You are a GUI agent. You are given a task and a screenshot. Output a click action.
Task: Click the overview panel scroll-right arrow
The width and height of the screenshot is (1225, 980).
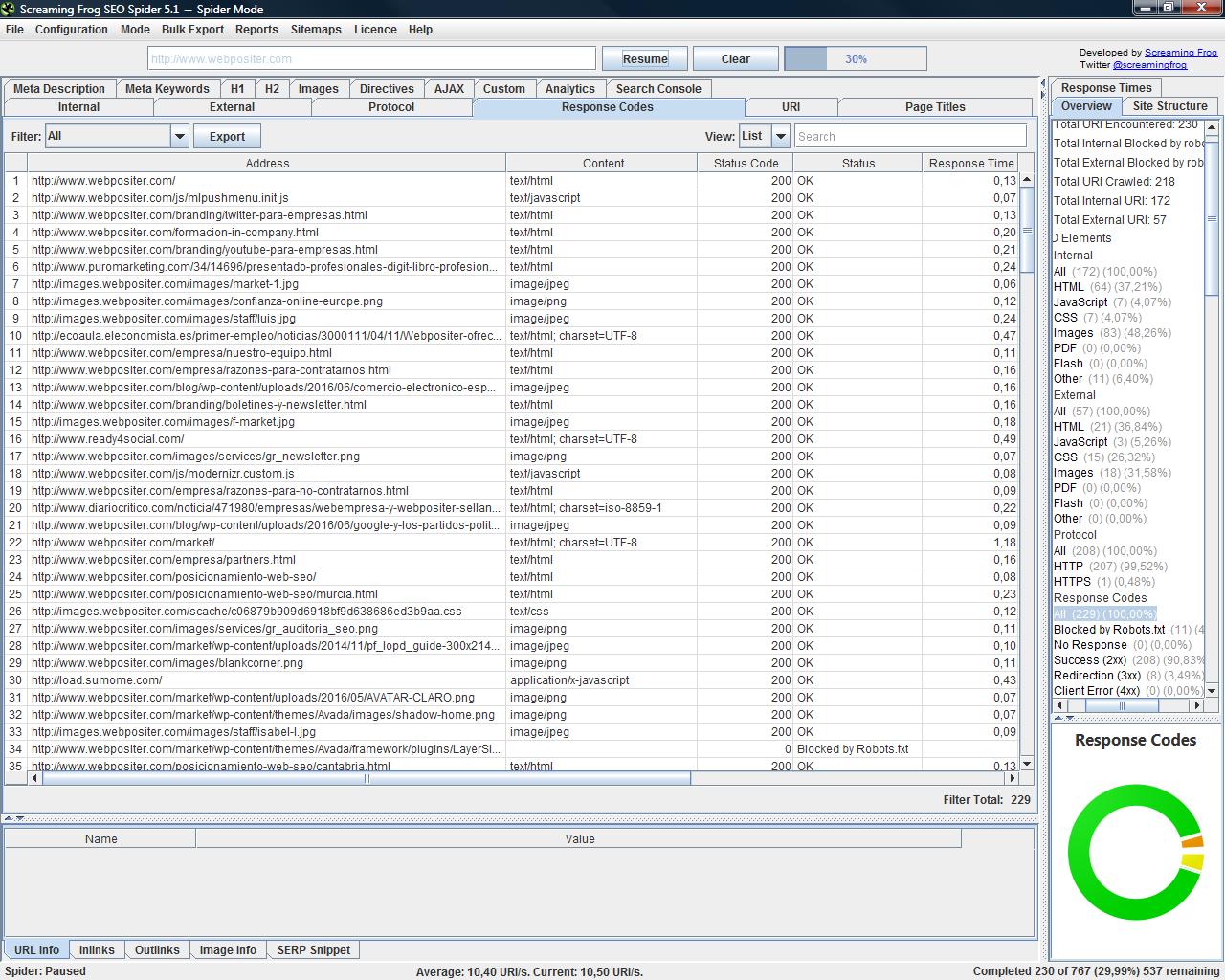1196,705
